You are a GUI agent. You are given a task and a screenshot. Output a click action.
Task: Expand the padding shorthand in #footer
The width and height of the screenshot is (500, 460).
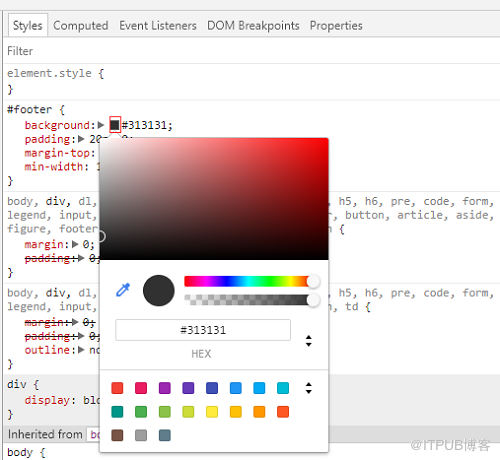81,139
